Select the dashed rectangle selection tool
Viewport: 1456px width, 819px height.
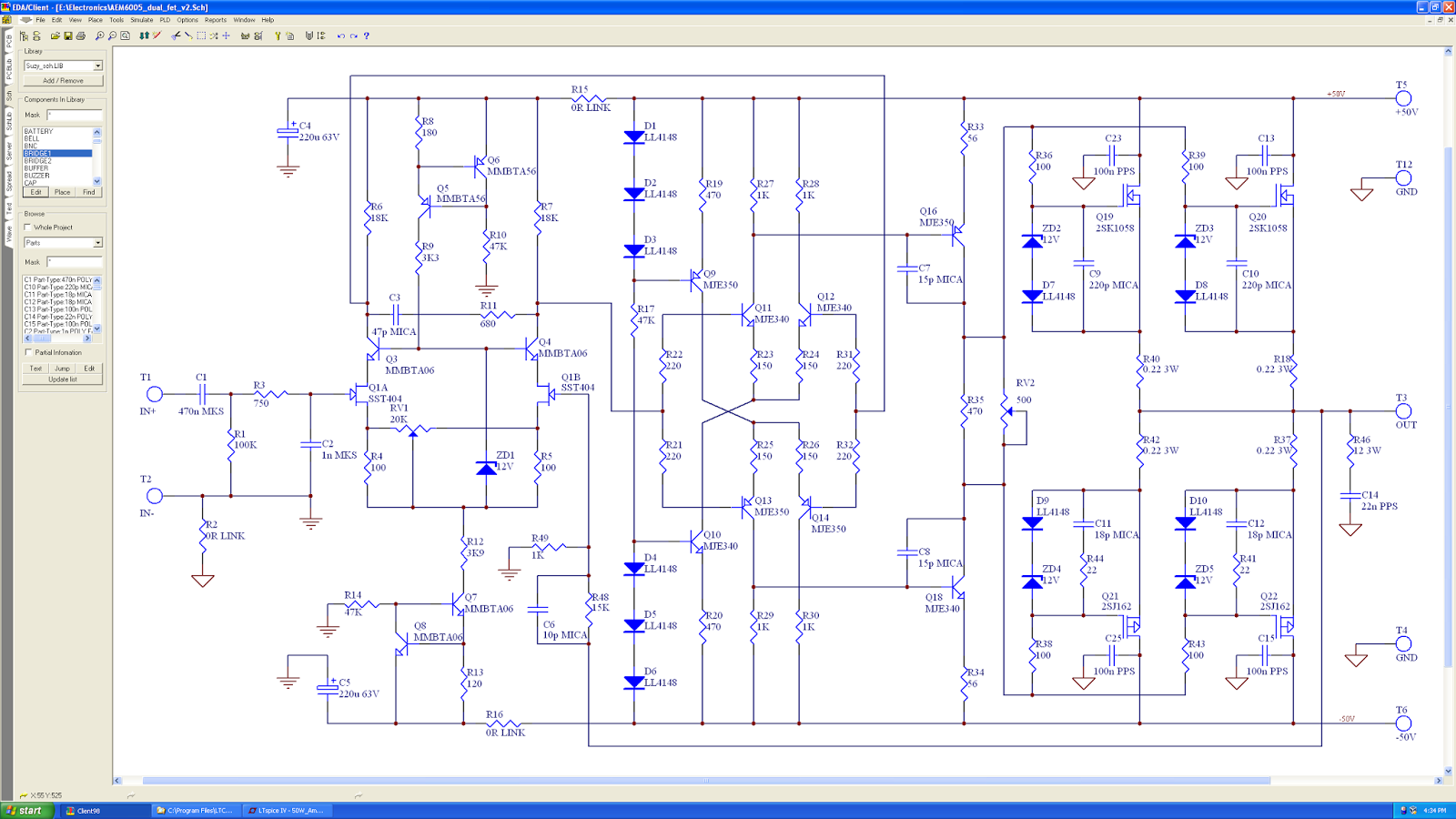pyautogui.click(x=201, y=36)
